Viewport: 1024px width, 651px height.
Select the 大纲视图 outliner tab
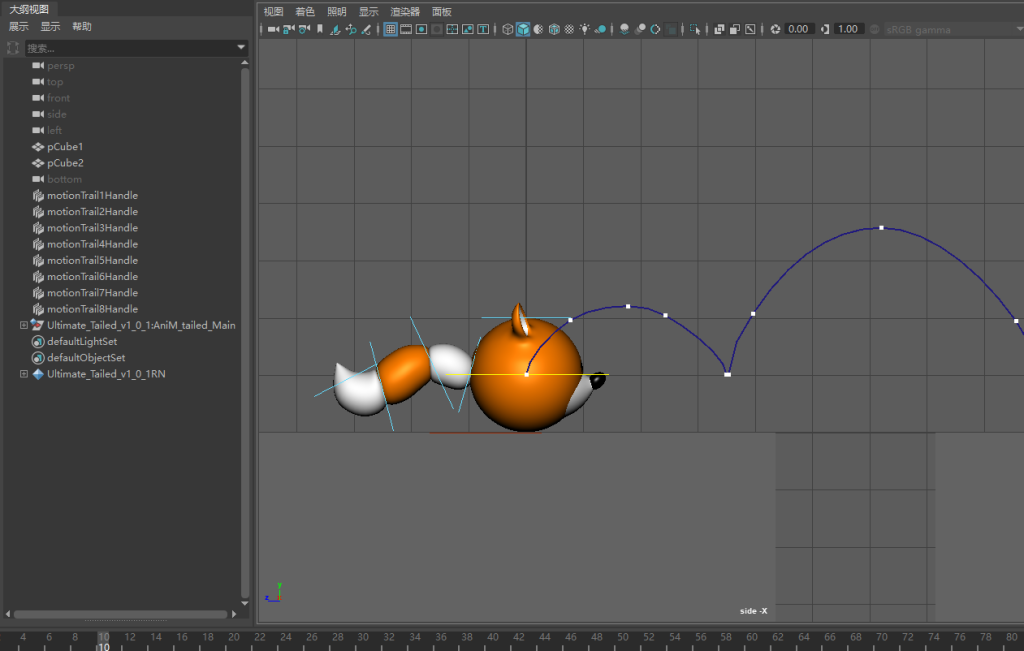tap(29, 9)
